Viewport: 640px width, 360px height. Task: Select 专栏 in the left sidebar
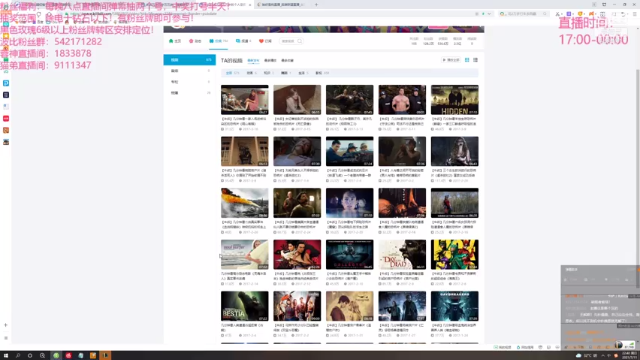tap(189, 82)
